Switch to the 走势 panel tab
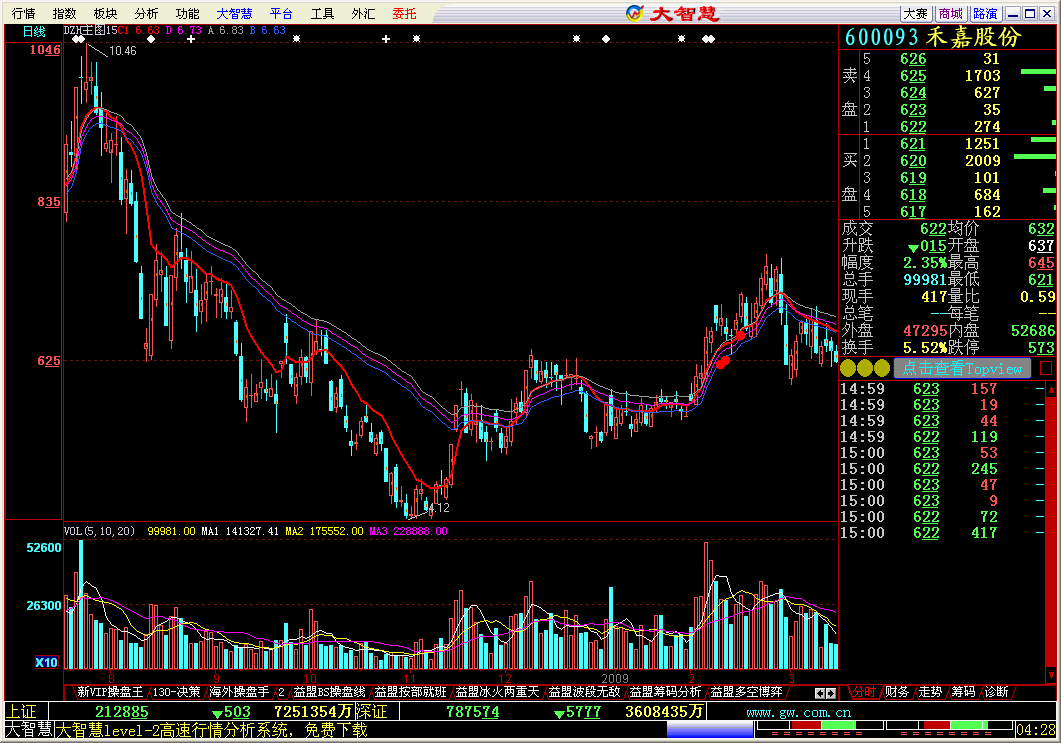This screenshot has height=743, width=1061. pyautogui.click(x=930, y=692)
